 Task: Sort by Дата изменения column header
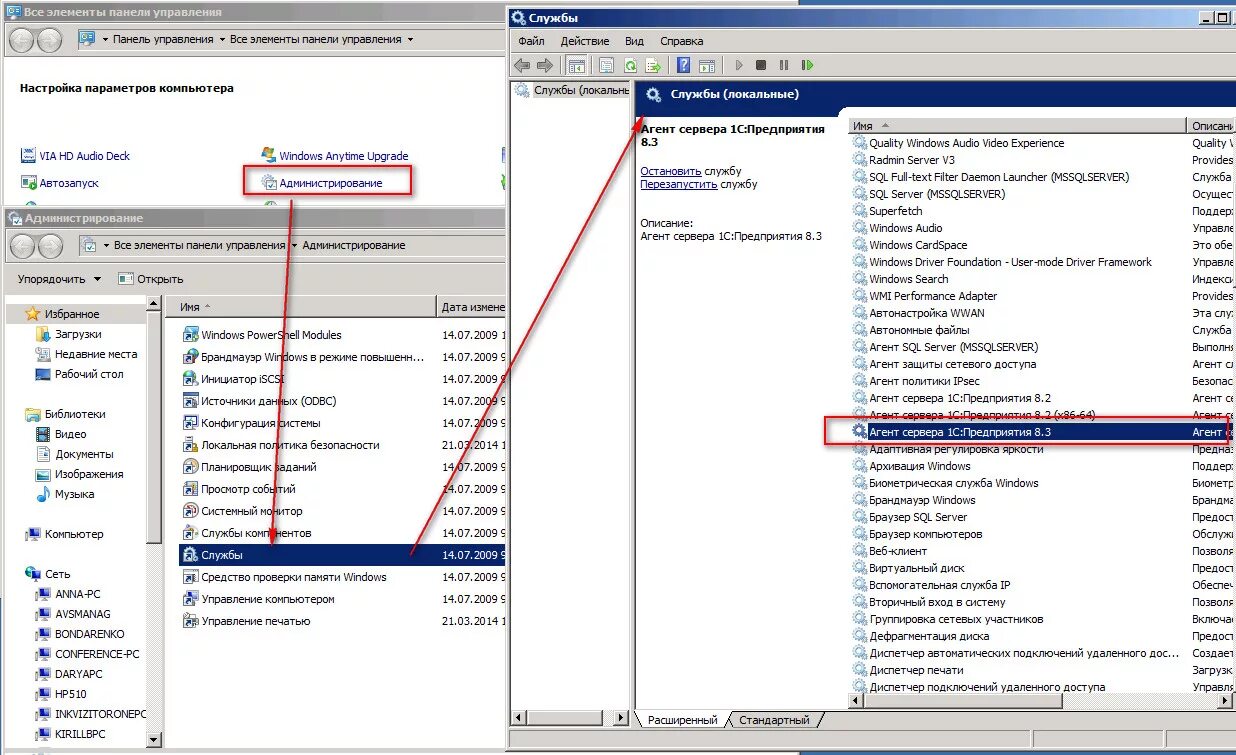pyautogui.click(x=472, y=307)
